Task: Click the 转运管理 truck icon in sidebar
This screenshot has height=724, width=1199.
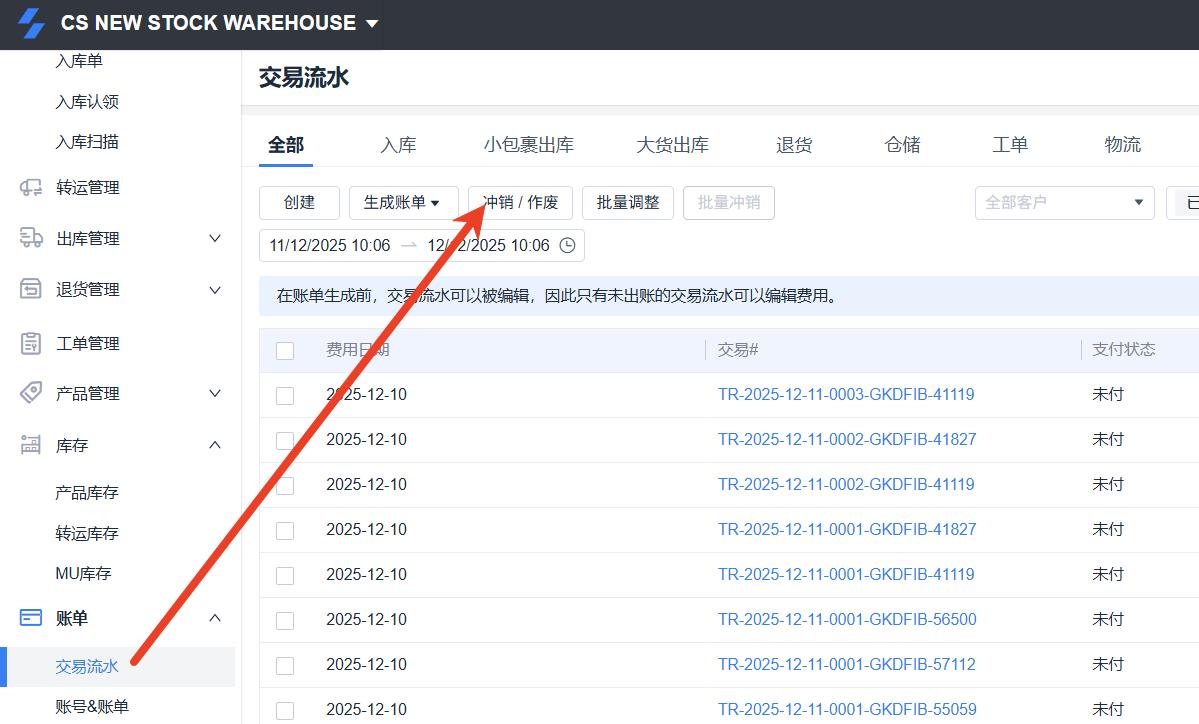Action: point(31,188)
